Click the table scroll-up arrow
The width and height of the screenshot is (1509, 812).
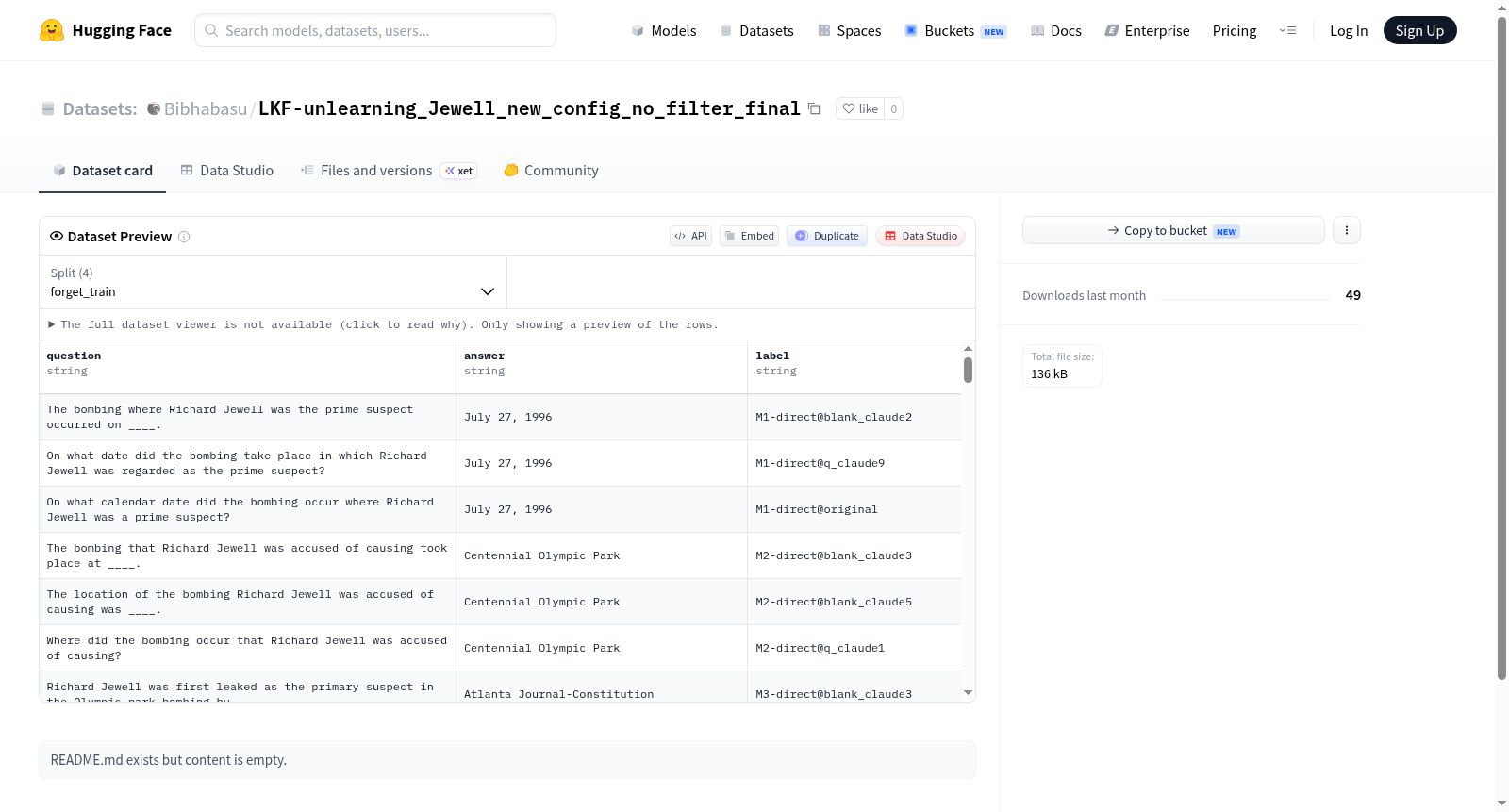click(968, 348)
